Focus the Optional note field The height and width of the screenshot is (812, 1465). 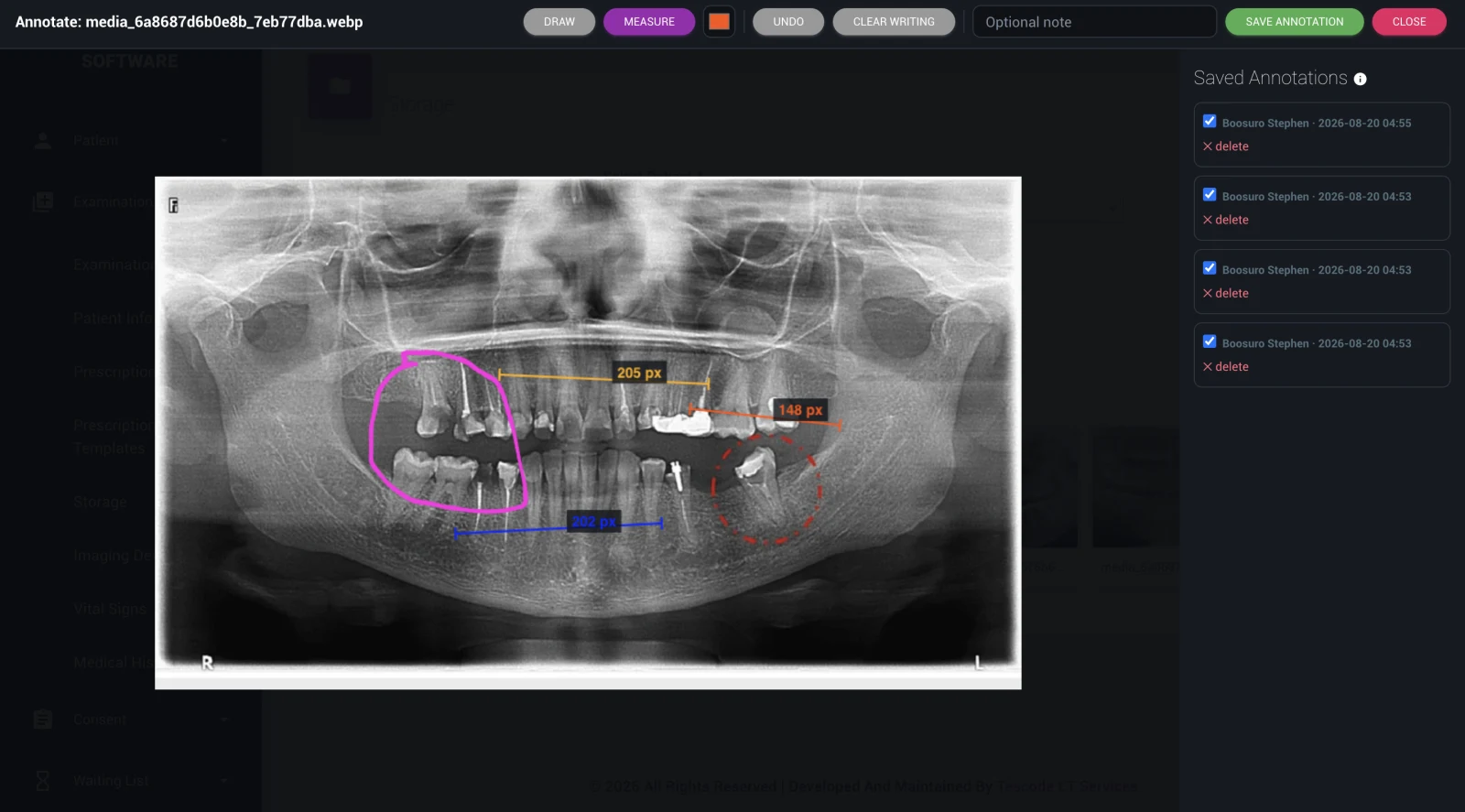click(x=1094, y=22)
